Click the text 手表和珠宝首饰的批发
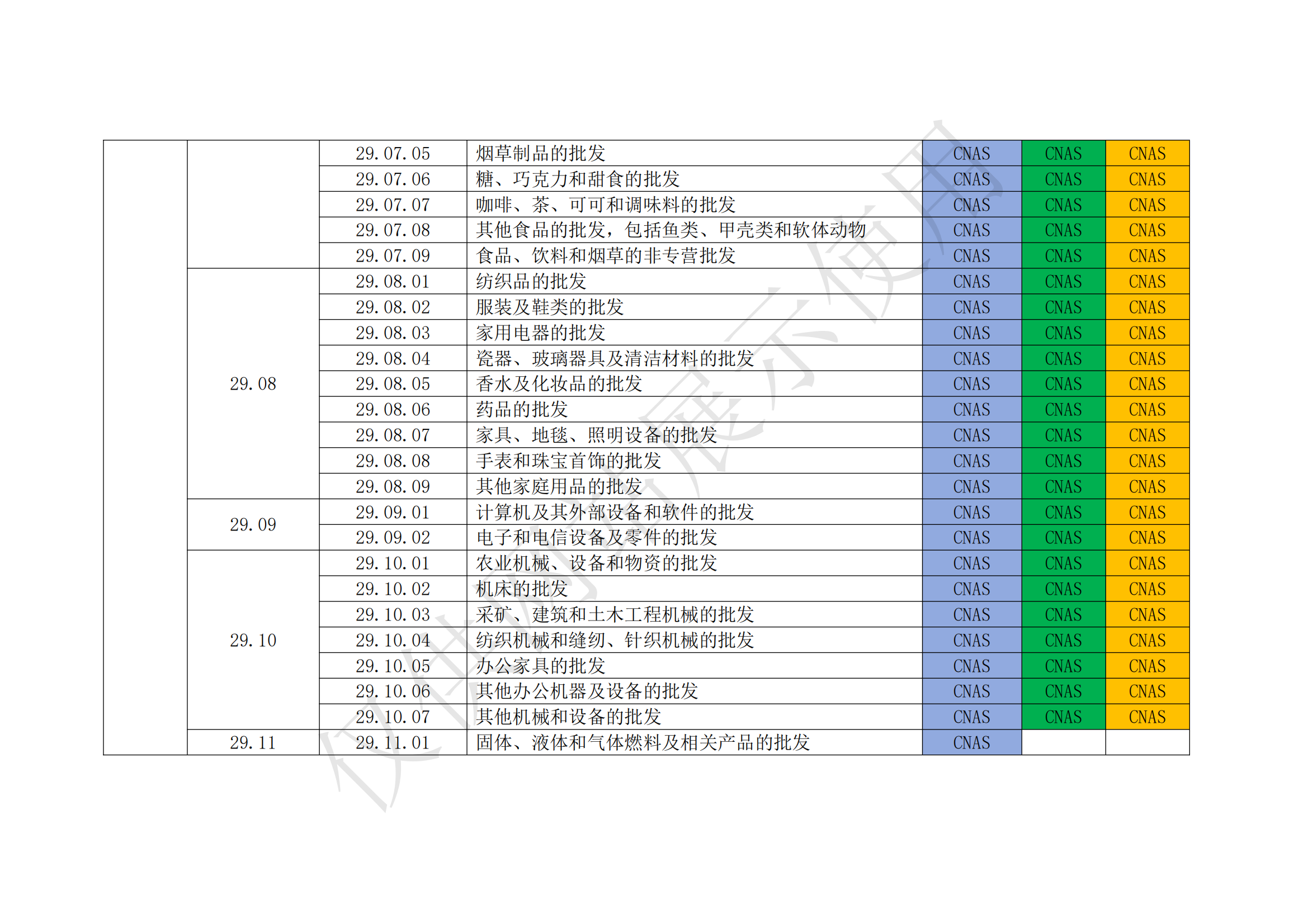This screenshot has height=924, width=1308. click(x=569, y=461)
